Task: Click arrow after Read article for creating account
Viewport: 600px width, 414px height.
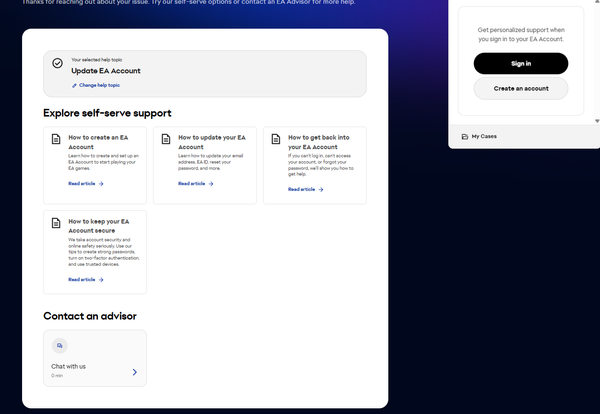Action: pos(101,184)
